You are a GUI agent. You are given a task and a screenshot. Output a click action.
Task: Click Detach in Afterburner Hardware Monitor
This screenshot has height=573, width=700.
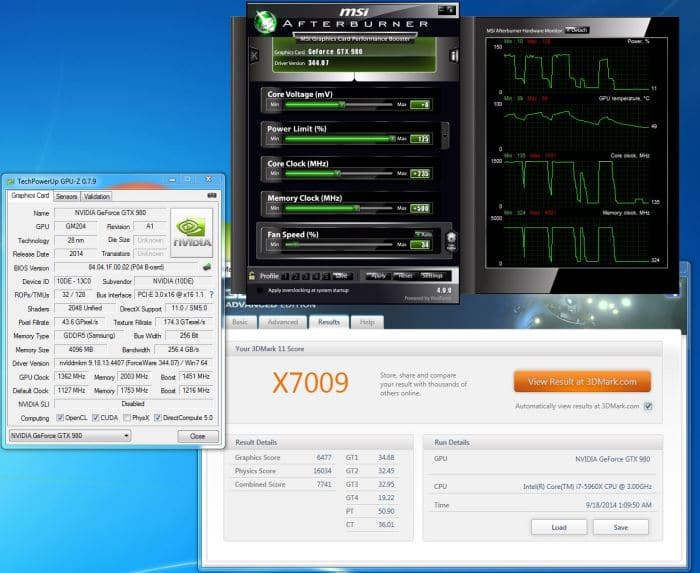tap(578, 30)
